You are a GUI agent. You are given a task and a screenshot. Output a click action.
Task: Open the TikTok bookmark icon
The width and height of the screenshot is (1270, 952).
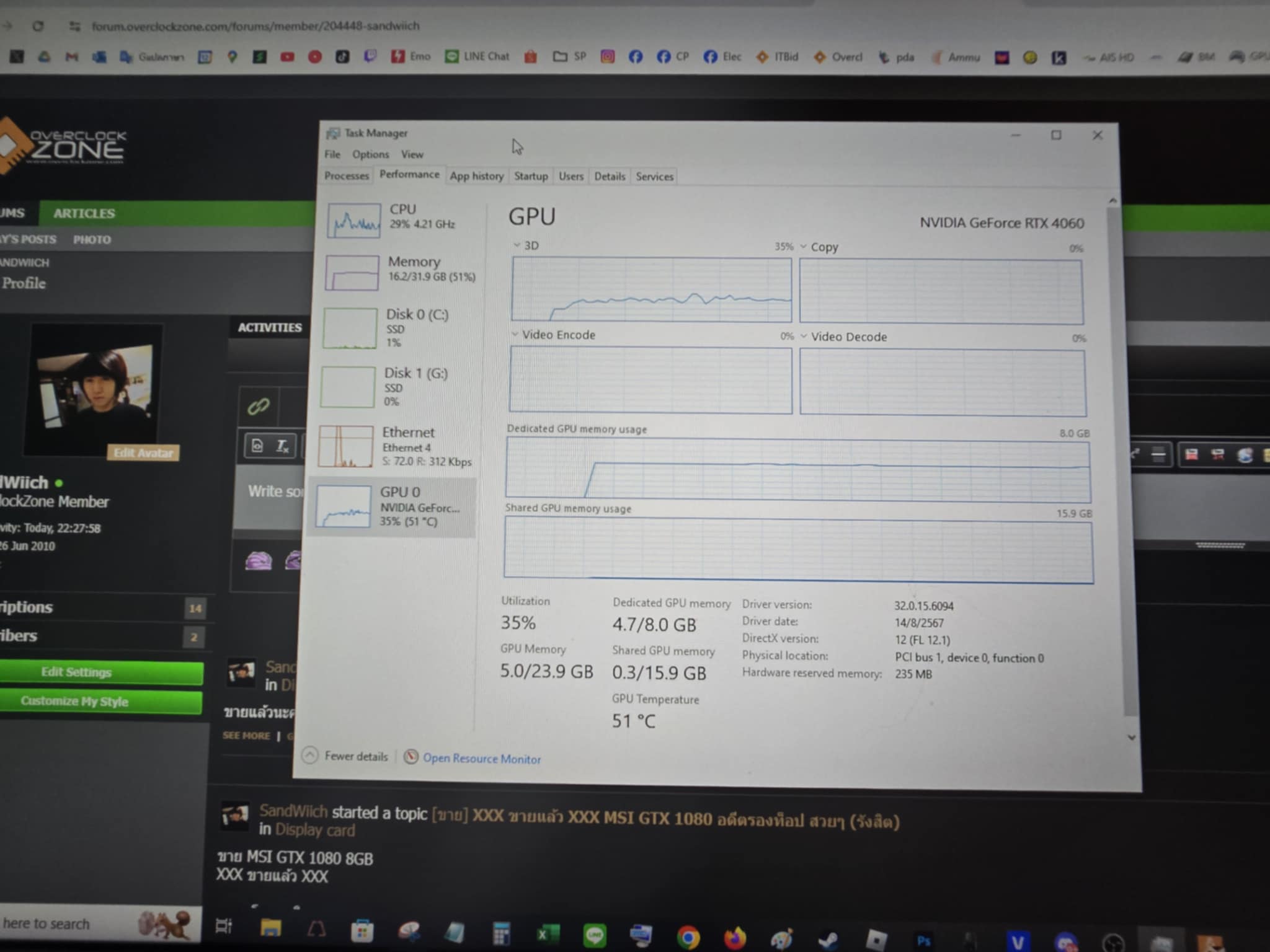342,57
